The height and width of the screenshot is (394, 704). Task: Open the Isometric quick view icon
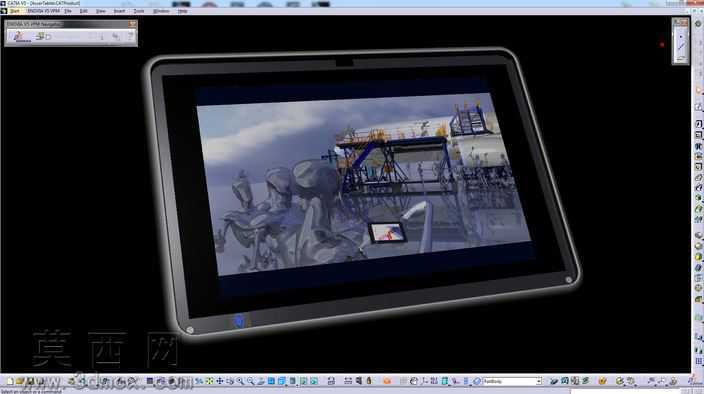[282, 381]
